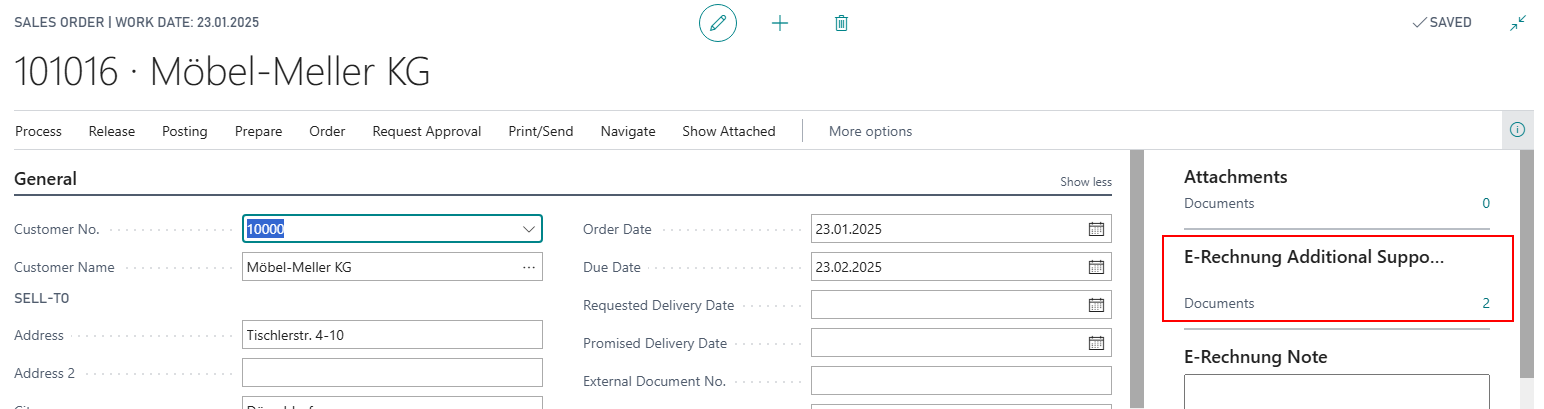Open the Order Date calendar picker

pyautogui.click(x=1096, y=229)
